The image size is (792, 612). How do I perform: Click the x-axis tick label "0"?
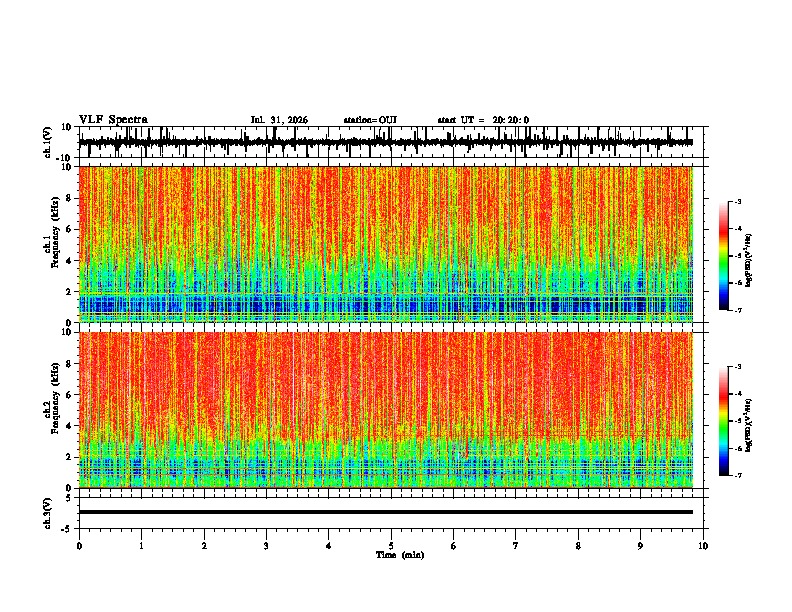coord(79,546)
